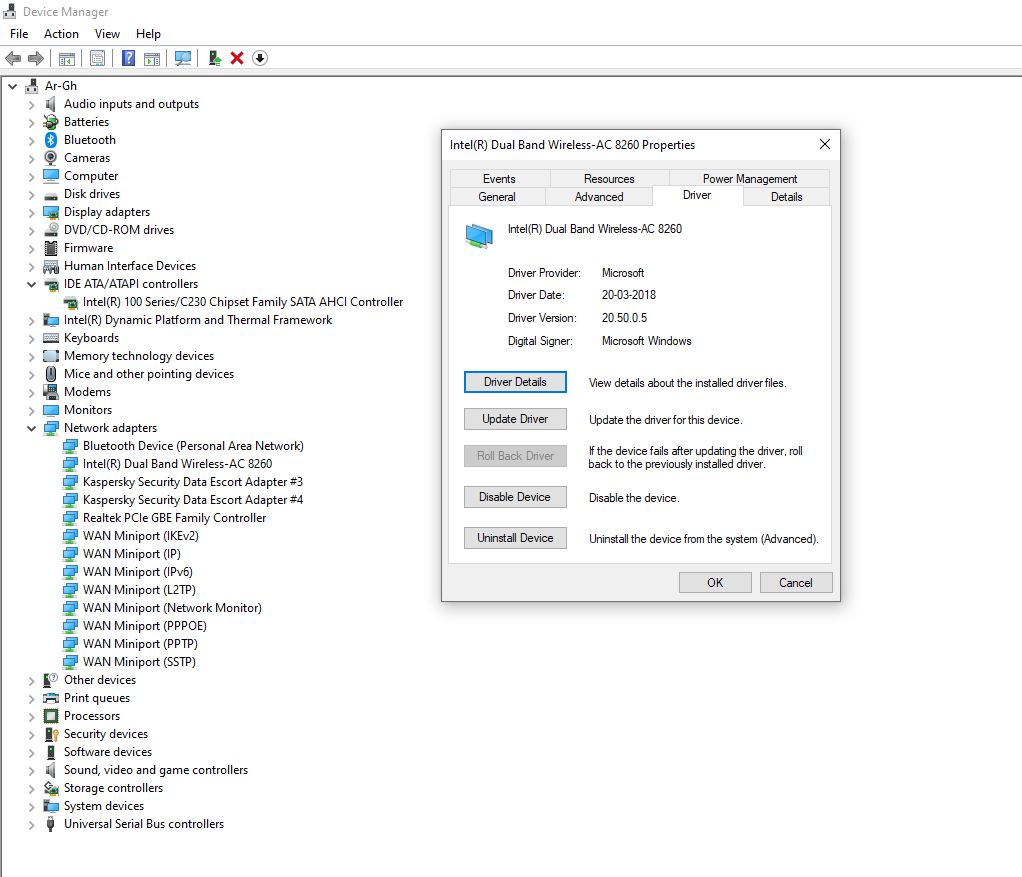
Task: Click the Monitors category icon
Action: pyautogui.click(x=51, y=410)
